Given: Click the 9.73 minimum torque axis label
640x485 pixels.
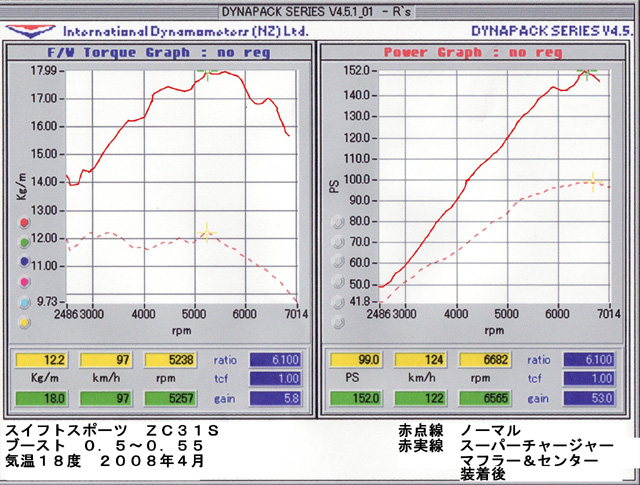Looking at the screenshot, I should click(47, 302).
